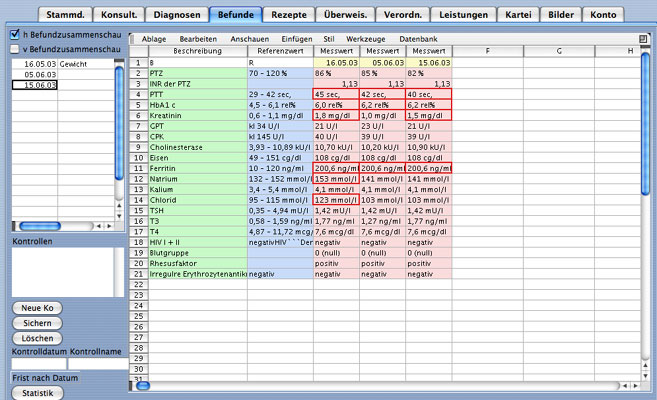Click the 15.06.03 date cell in row 1
657x400 pixels.
[429, 63]
